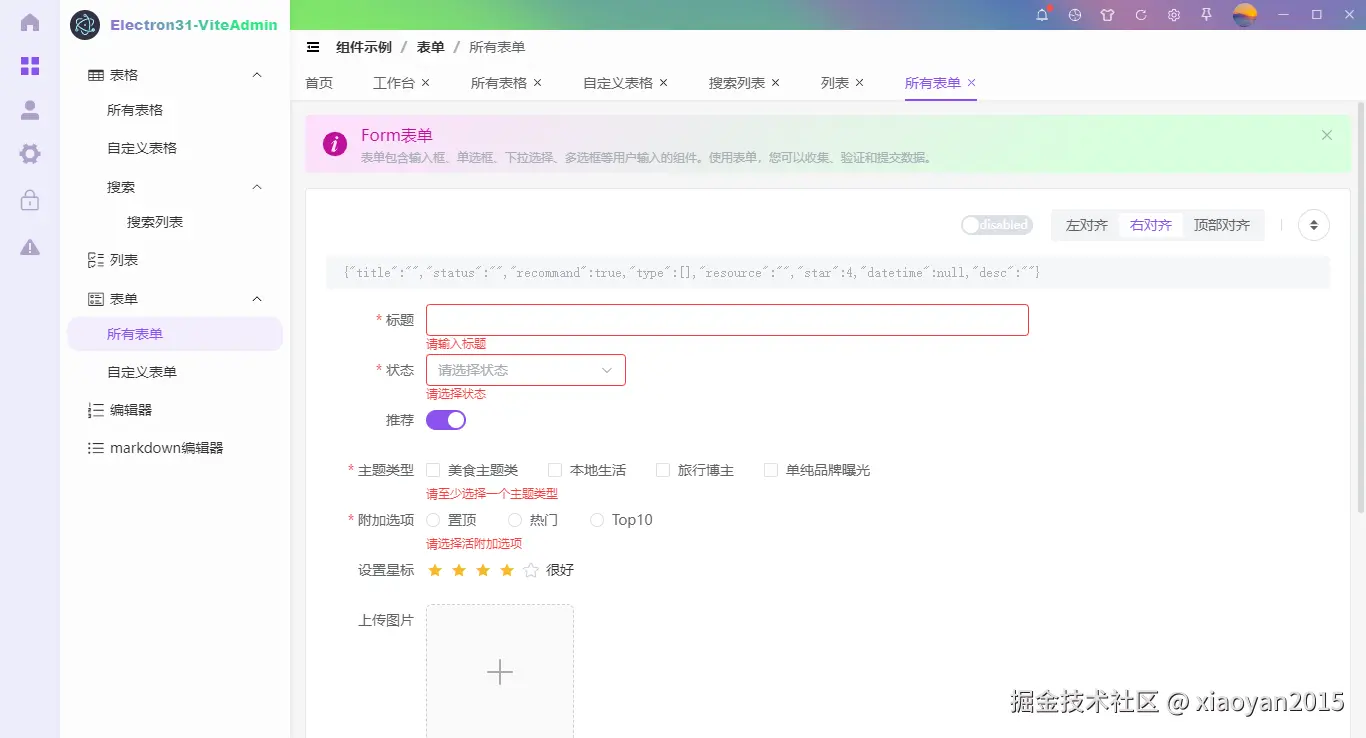The width and height of the screenshot is (1366, 738).
Task: Check the 美食主题类 checkbox
Action: coord(433,470)
